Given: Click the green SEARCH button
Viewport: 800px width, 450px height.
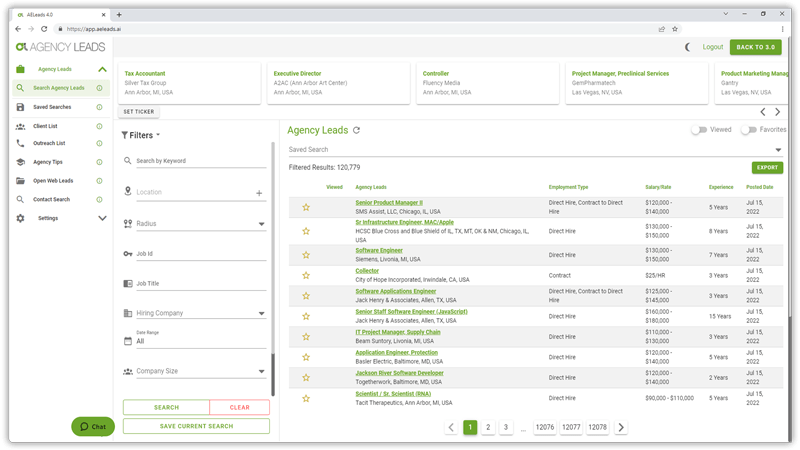Looking at the screenshot, I should 166,407.
